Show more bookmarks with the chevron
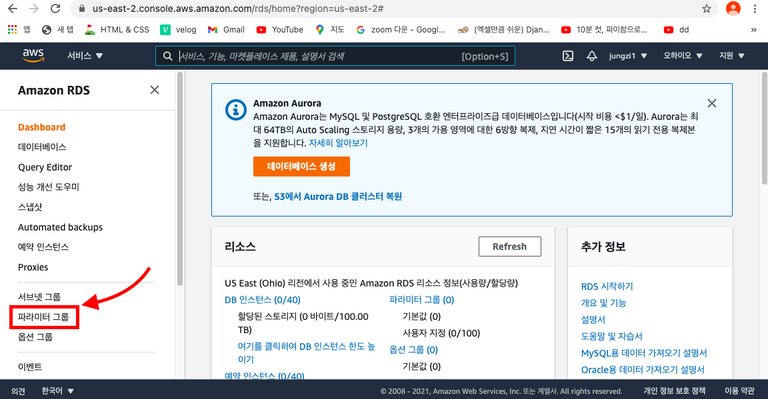The image size is (768, 399). 753,29
